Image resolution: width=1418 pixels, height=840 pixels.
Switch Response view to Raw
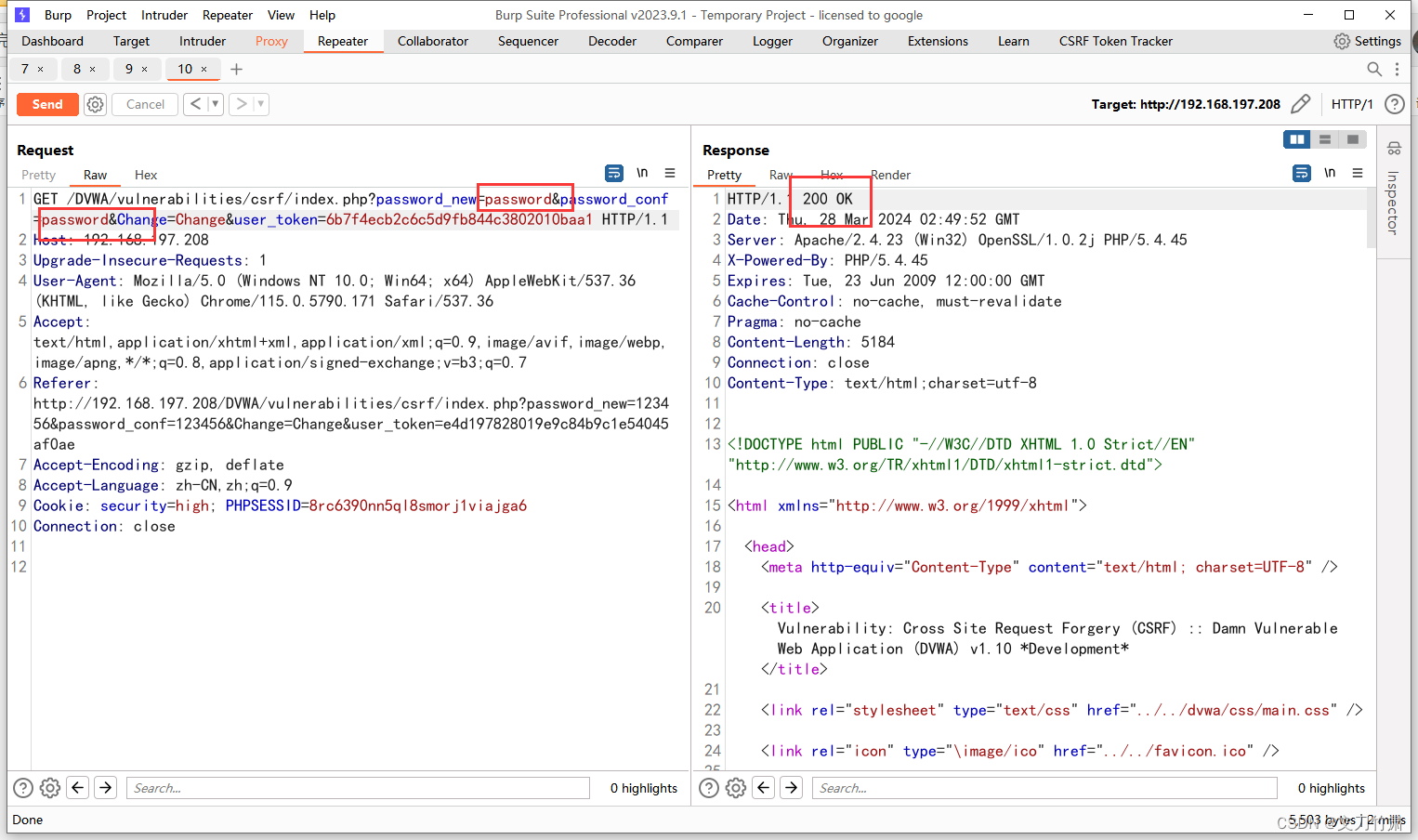coord(781,175)
